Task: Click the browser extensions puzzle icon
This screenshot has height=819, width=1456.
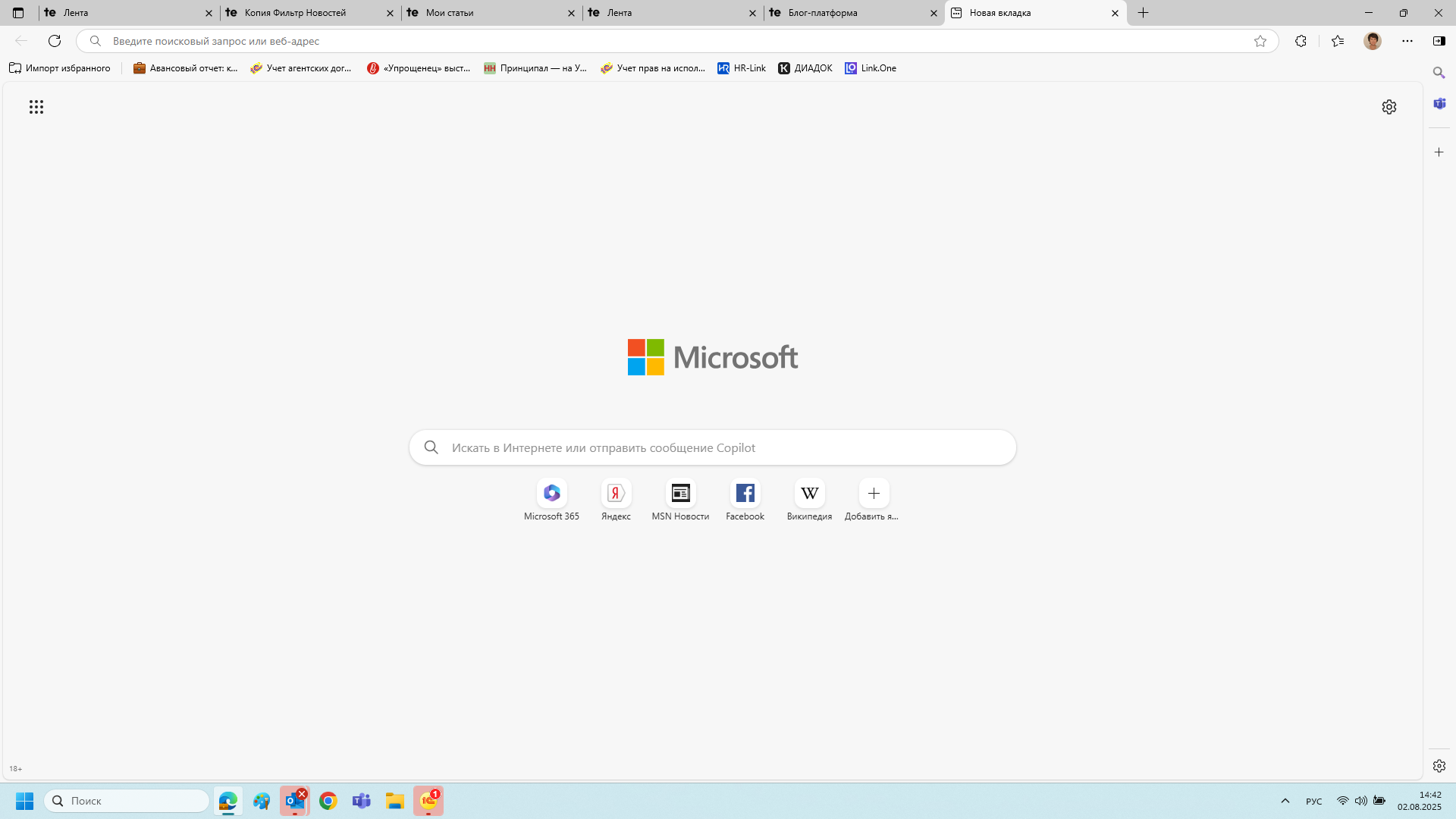Action: coord(1301,41)
